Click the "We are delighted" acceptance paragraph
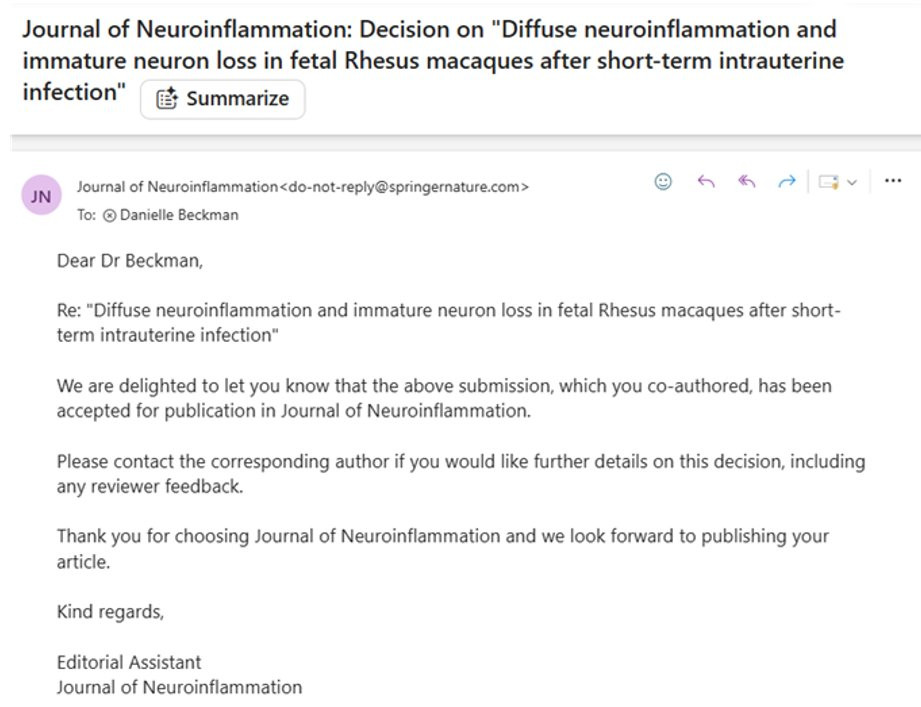This screenshot has width=921, height=707. click(x=444, y=398)
